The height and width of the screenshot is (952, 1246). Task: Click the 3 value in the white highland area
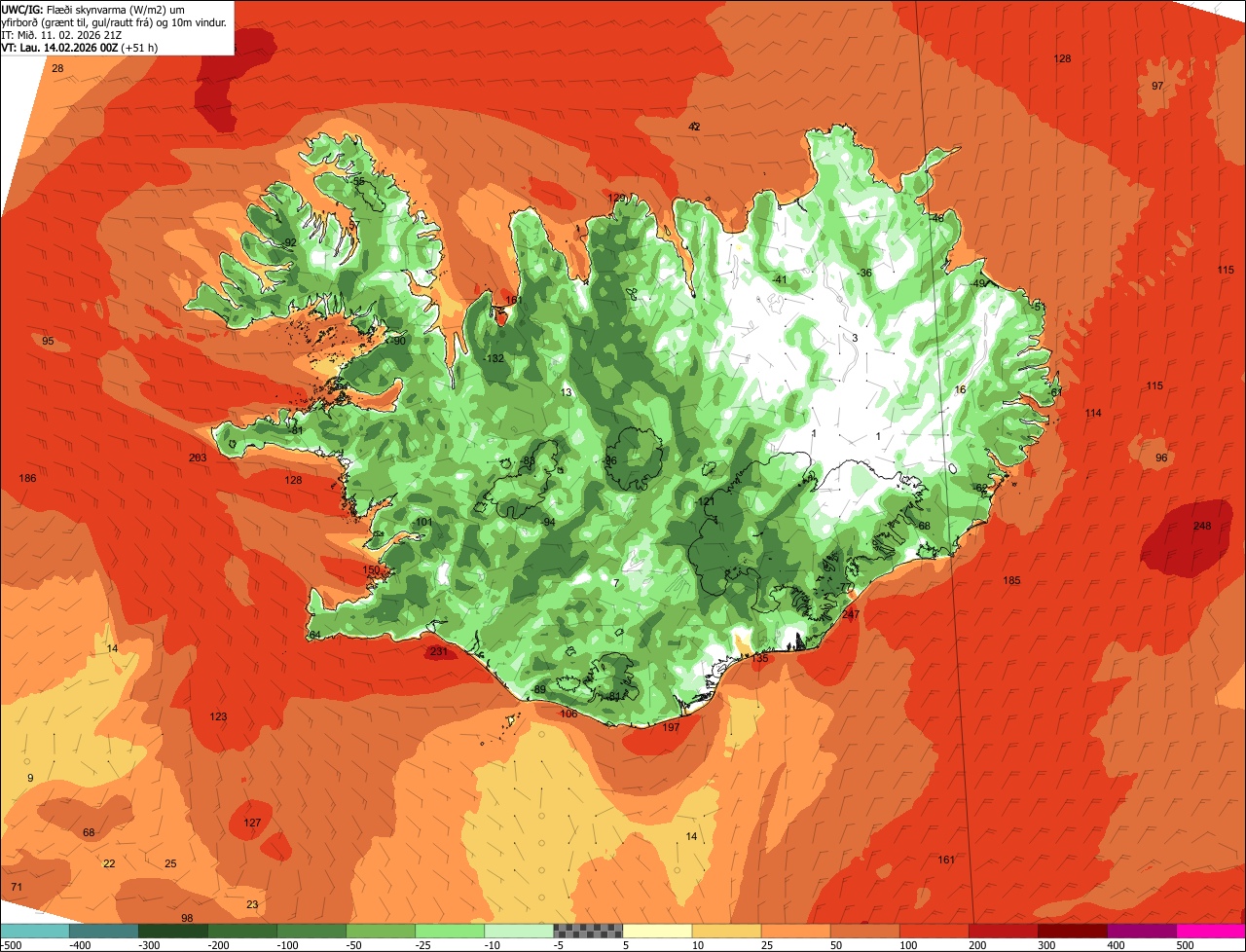[855, 338]
